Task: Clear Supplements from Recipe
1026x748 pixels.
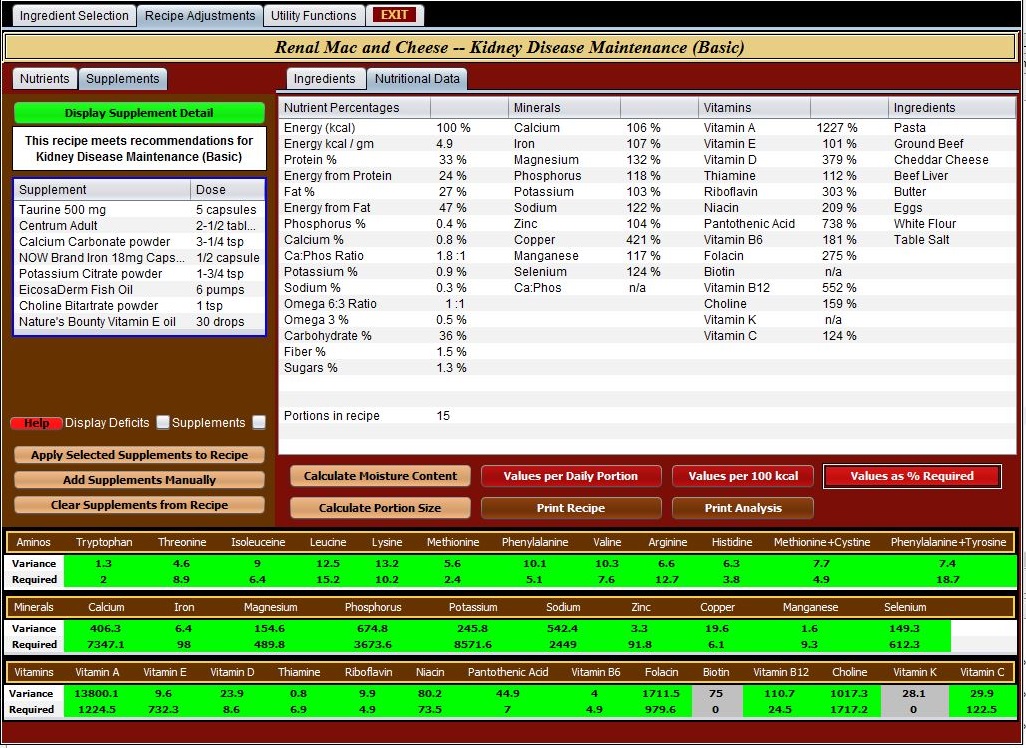Action: pos(139,505)
